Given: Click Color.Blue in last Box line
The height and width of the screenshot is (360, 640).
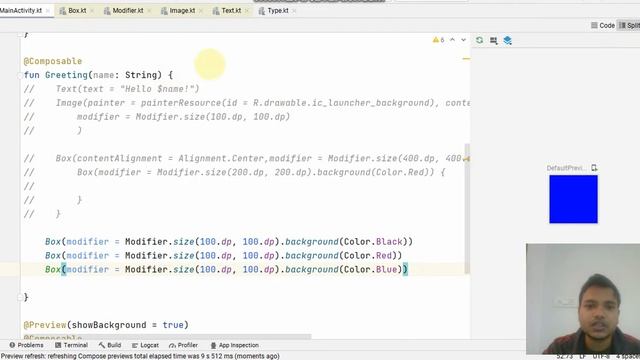Looking at the screenshot, I should (x=371, y=269).
